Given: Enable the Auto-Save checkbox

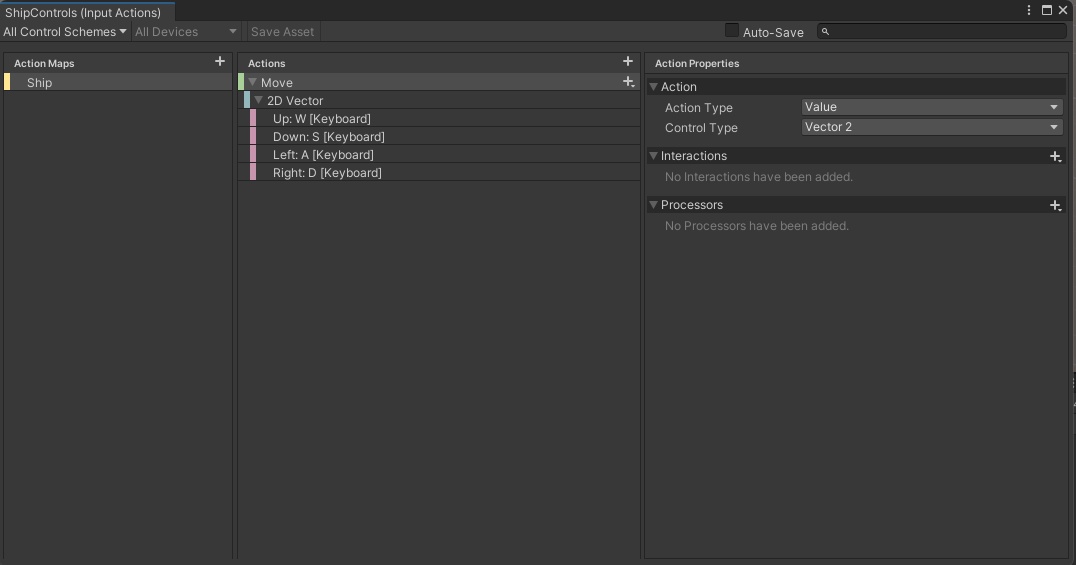Looking at the screenshot, I should pos(732,31).
